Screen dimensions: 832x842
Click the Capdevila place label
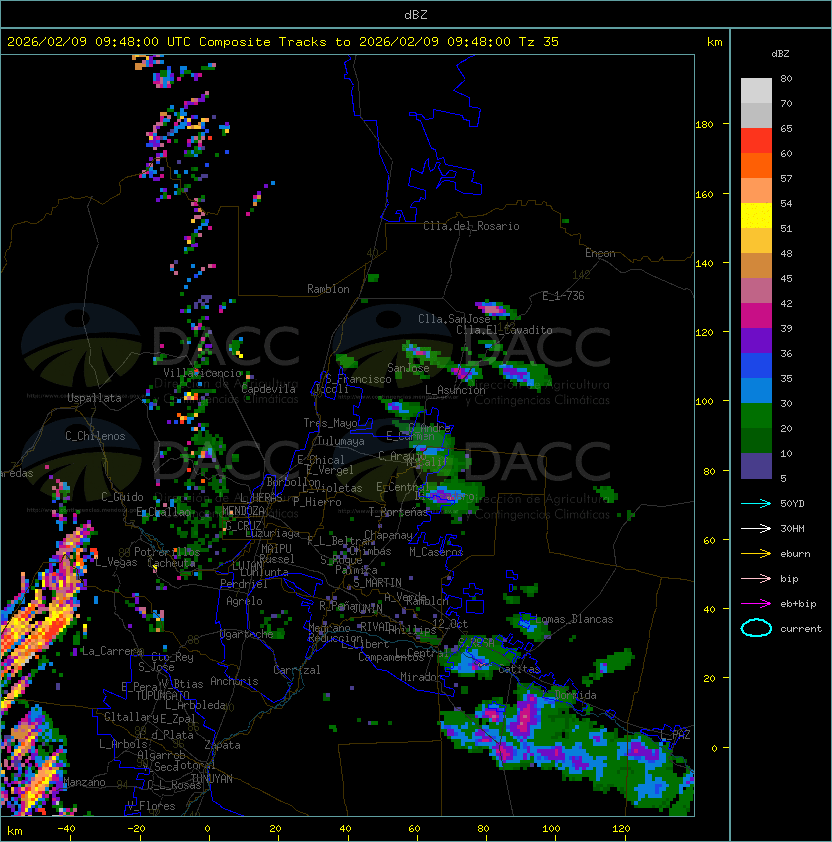pyautogui.click(x=269, y=389)
